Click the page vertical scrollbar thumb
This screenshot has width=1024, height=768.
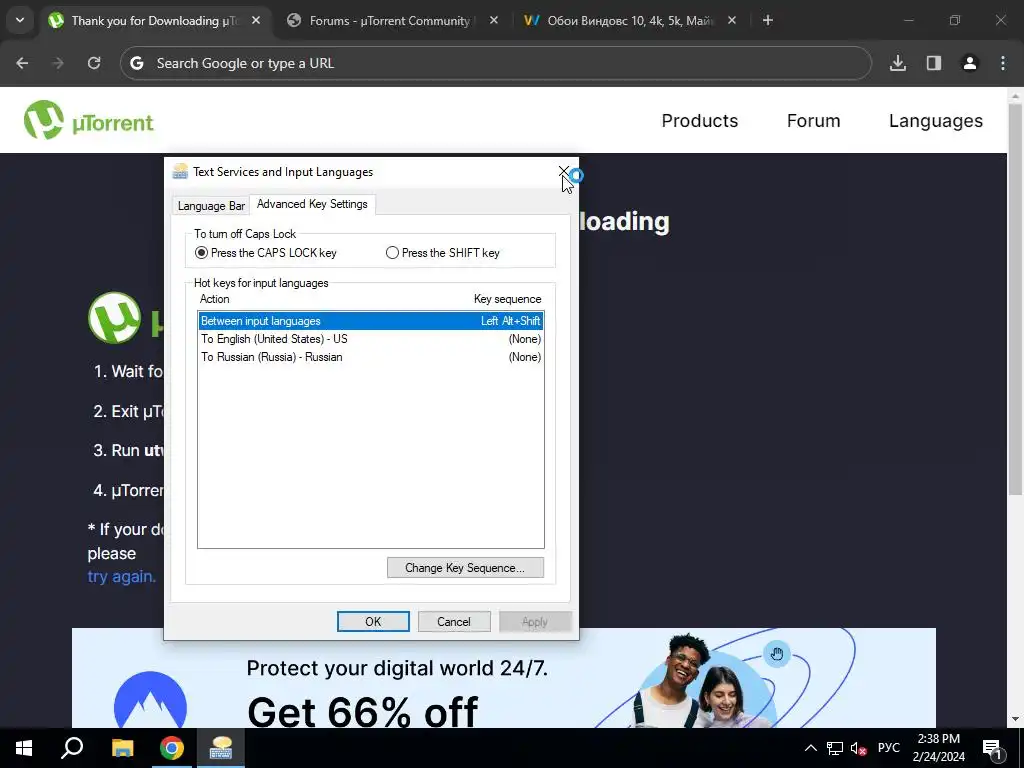point(1015,299)
